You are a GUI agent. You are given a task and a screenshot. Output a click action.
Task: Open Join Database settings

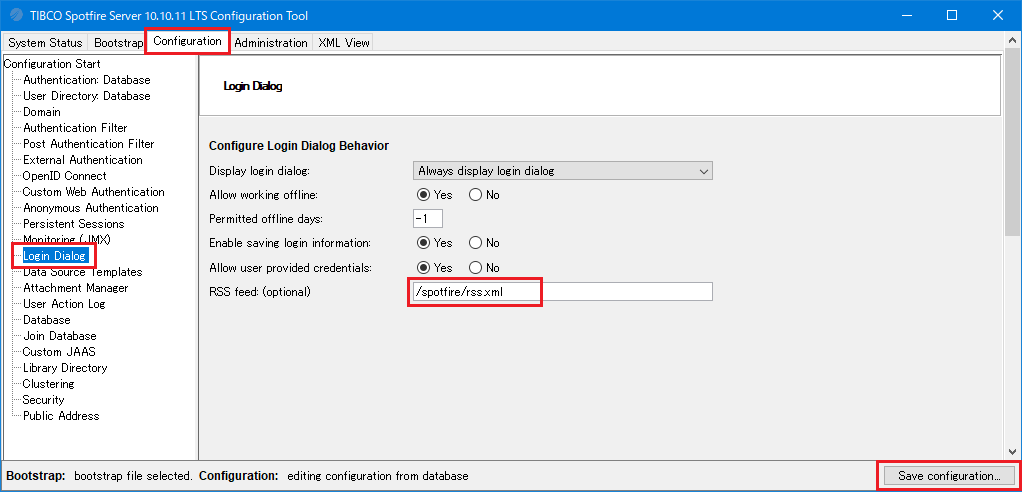tap(59, 336)
